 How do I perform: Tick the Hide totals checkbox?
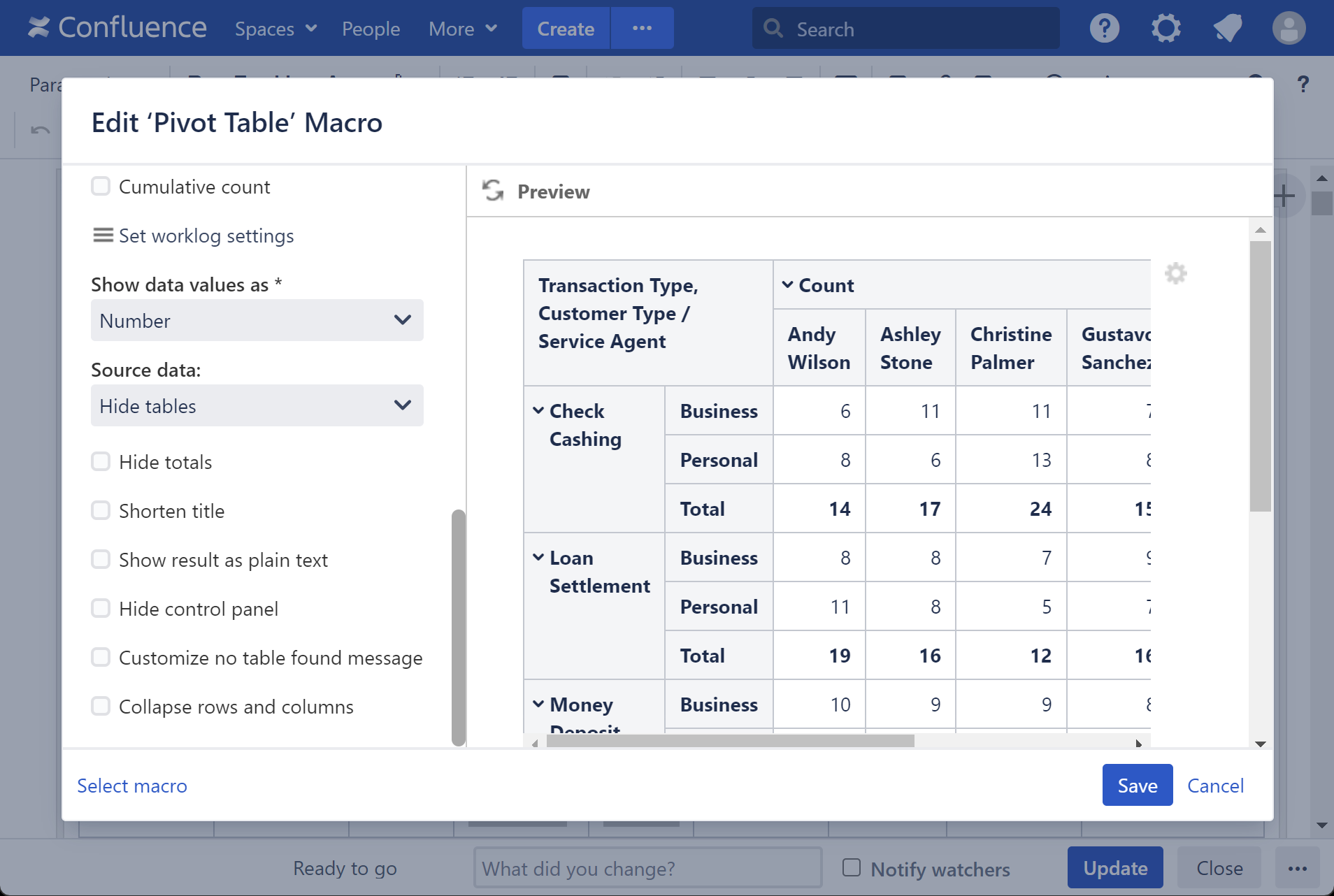pyautogui.click(x=101, y=462)
